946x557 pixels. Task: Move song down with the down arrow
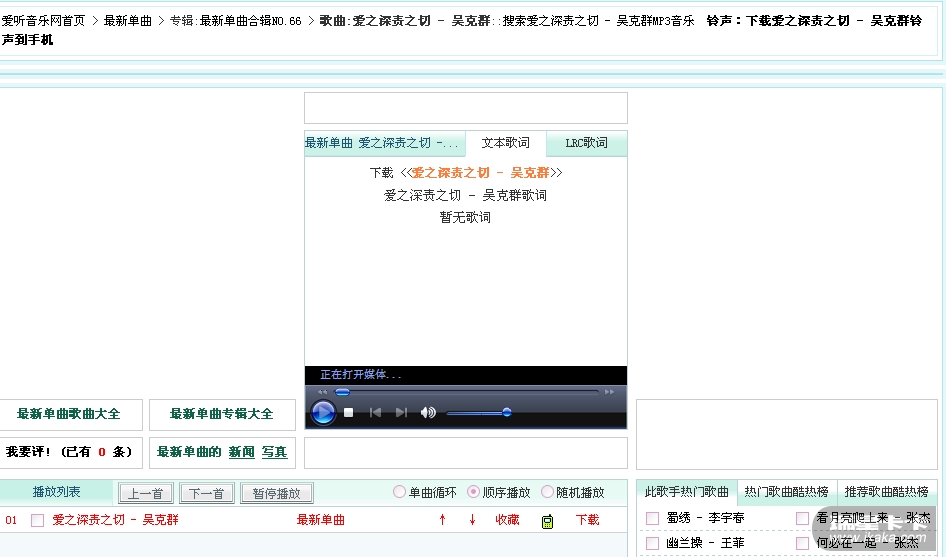click(472, 520)
